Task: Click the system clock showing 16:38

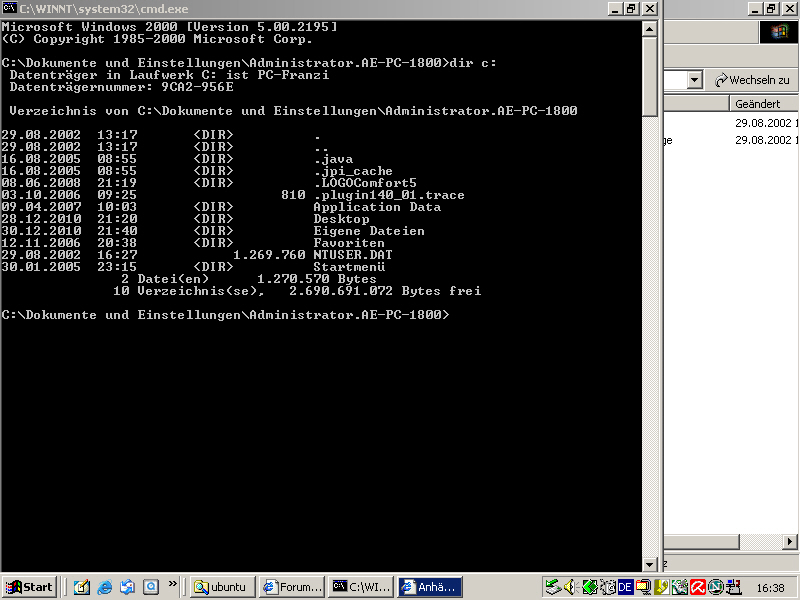Action: point(770,588)
